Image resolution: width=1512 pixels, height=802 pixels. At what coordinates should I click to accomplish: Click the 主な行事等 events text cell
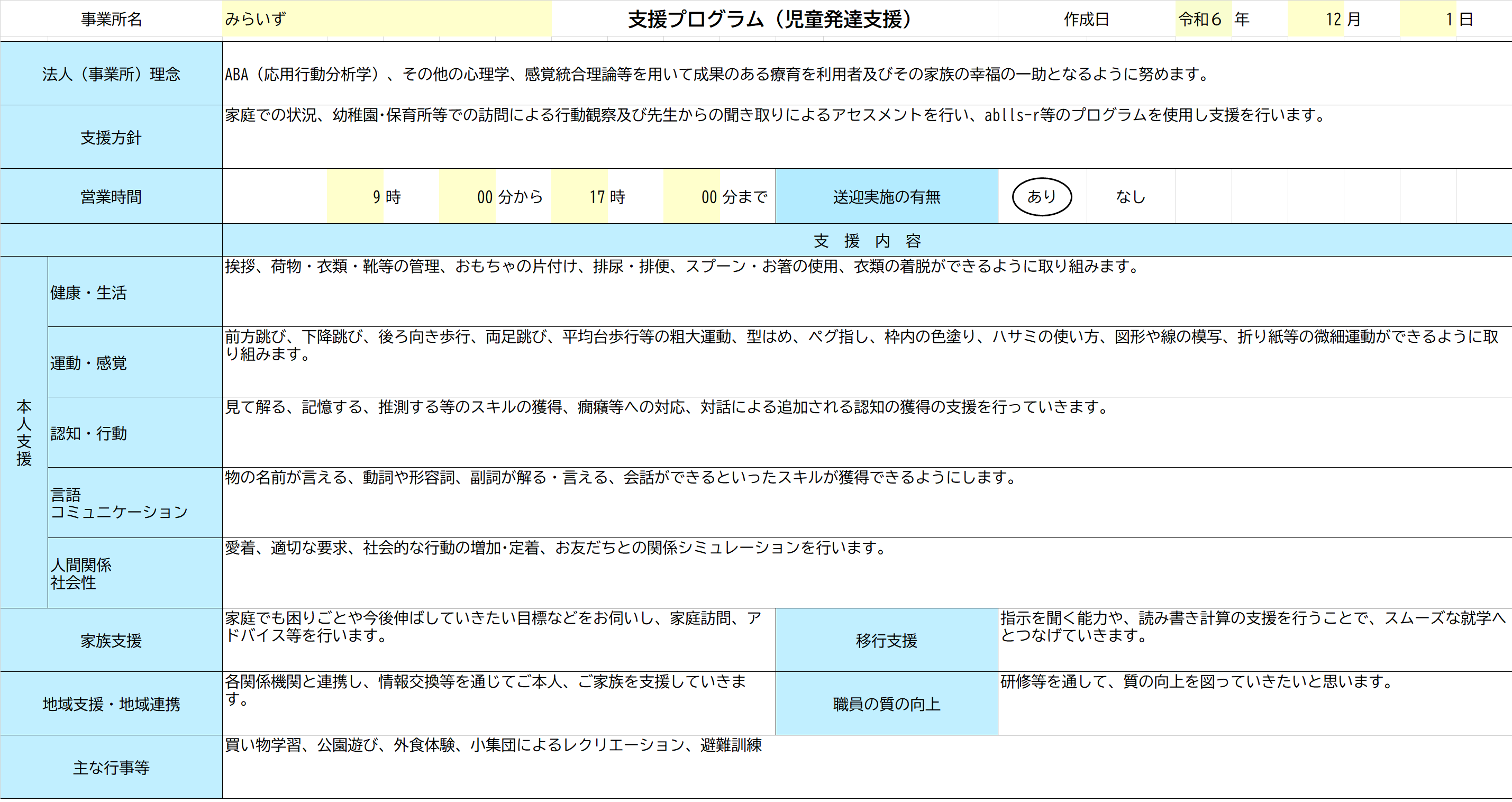pyautogui.click(x=493, y=745)
